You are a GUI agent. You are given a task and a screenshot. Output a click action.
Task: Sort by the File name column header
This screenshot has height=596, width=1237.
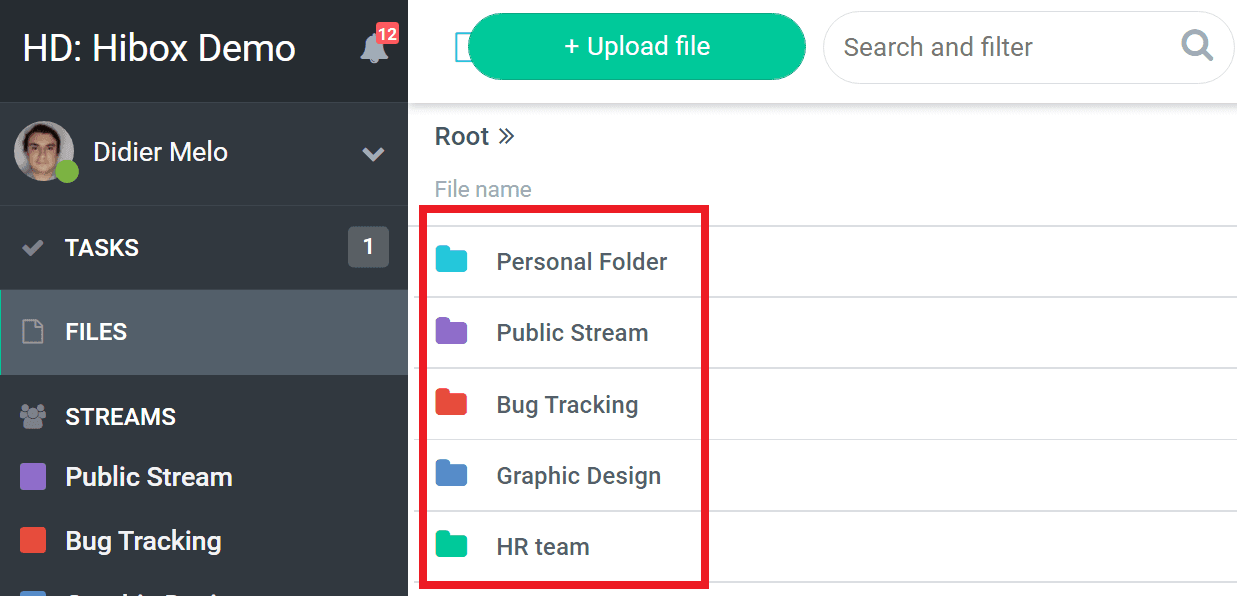[x=483, y=189]
